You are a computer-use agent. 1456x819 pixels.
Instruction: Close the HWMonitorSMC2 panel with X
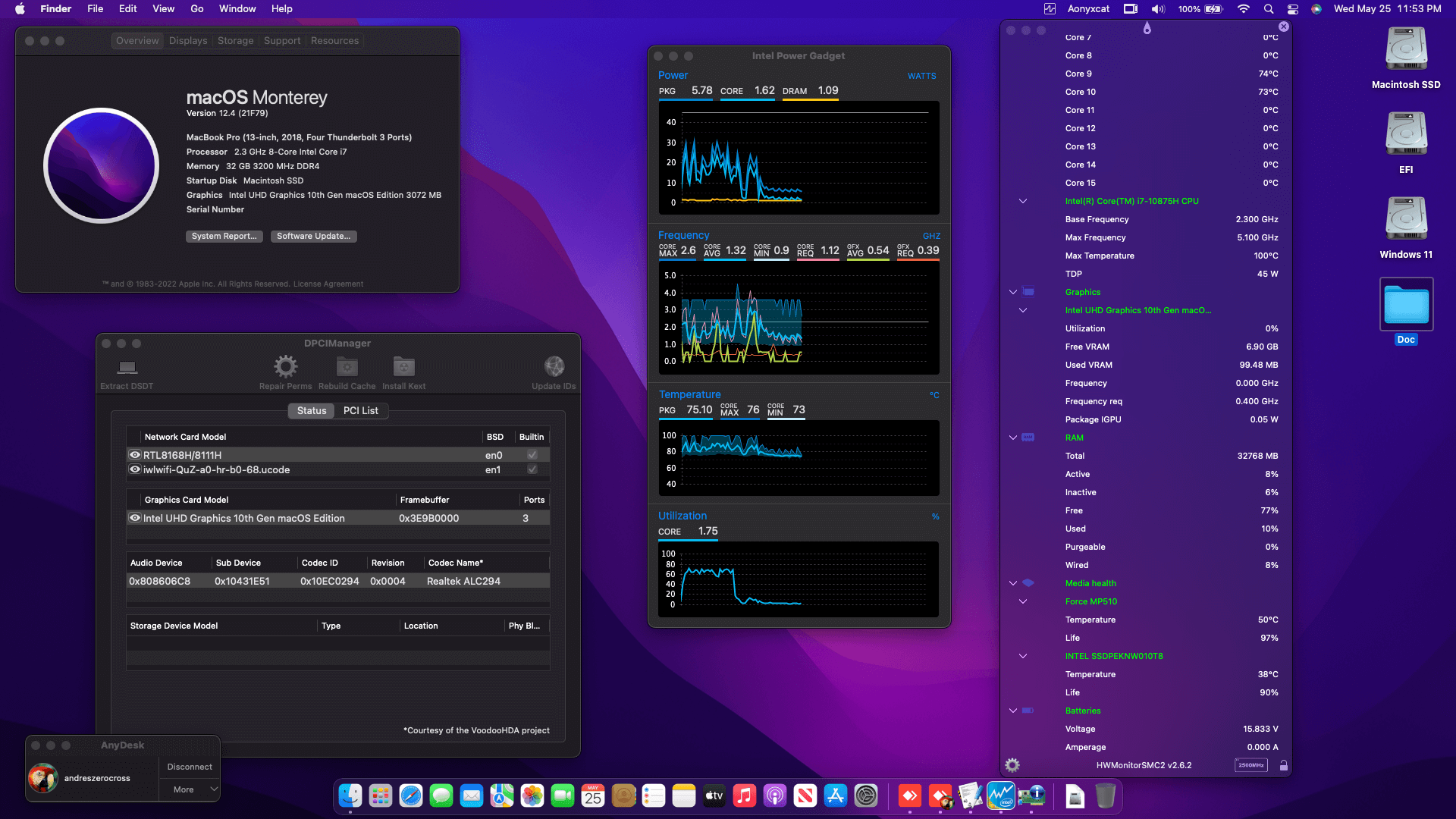click(1283, 27)
